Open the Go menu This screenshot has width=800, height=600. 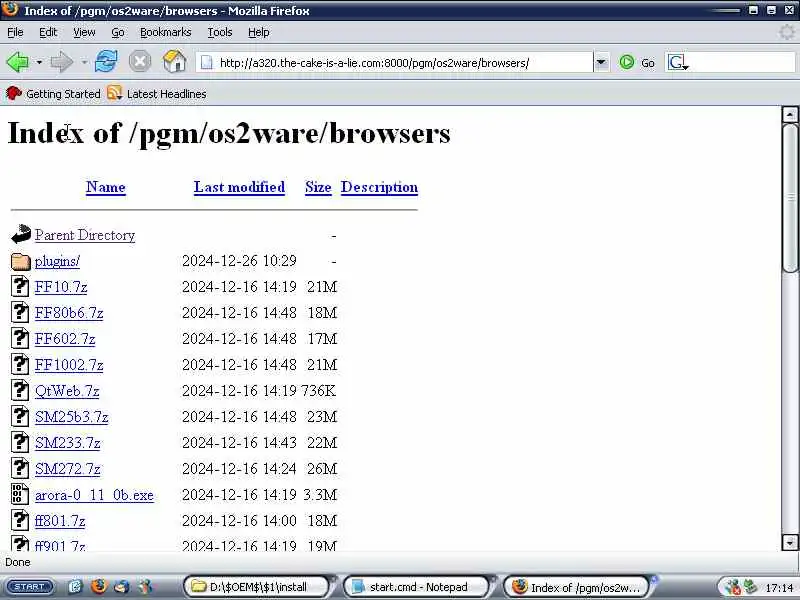pos(118,32)
